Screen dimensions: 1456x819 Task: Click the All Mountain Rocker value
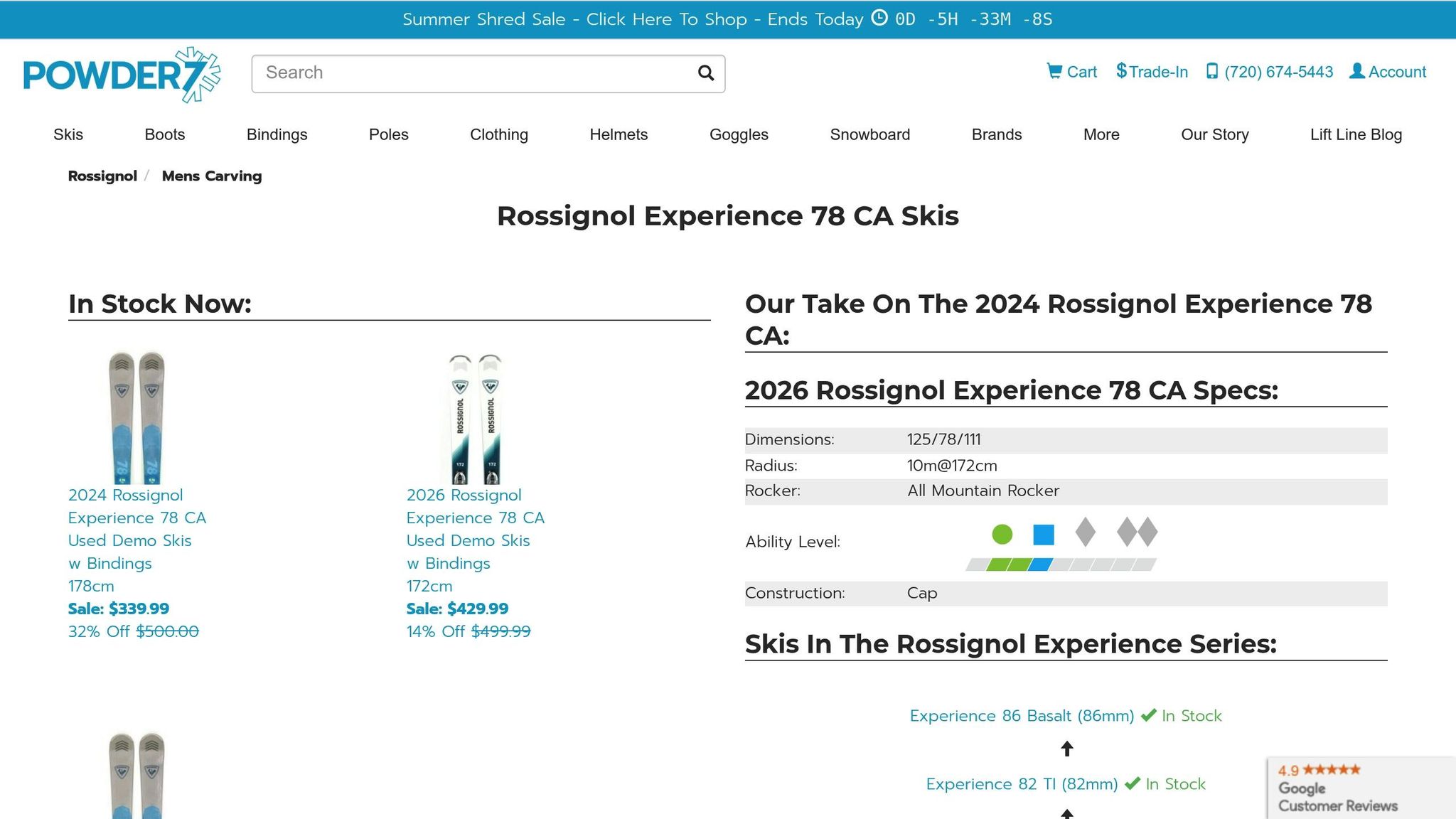tap(983, 491)
